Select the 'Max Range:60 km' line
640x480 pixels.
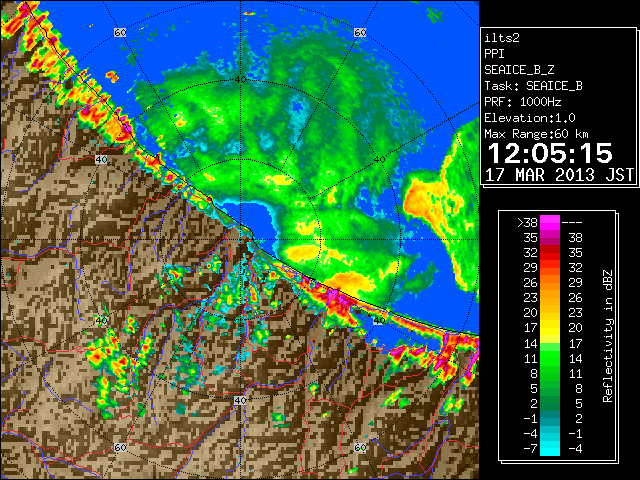coord(536,134)
